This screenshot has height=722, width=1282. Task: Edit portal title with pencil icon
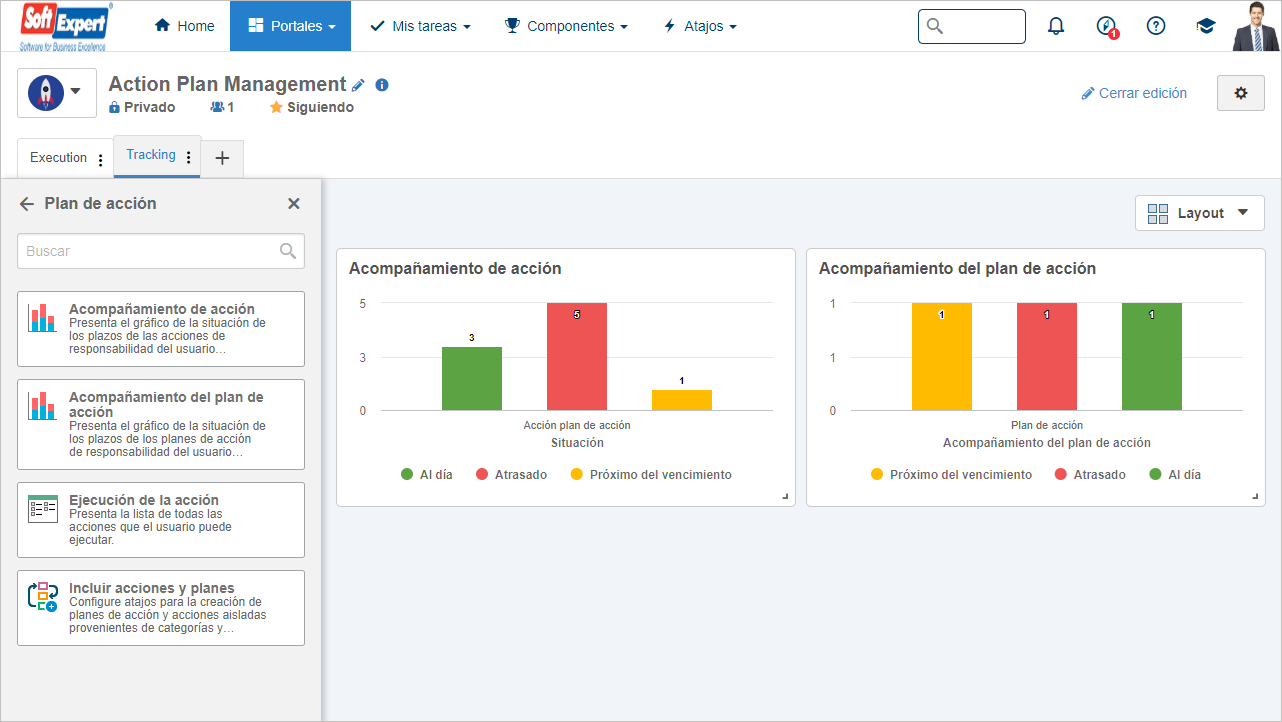(359, 86)
